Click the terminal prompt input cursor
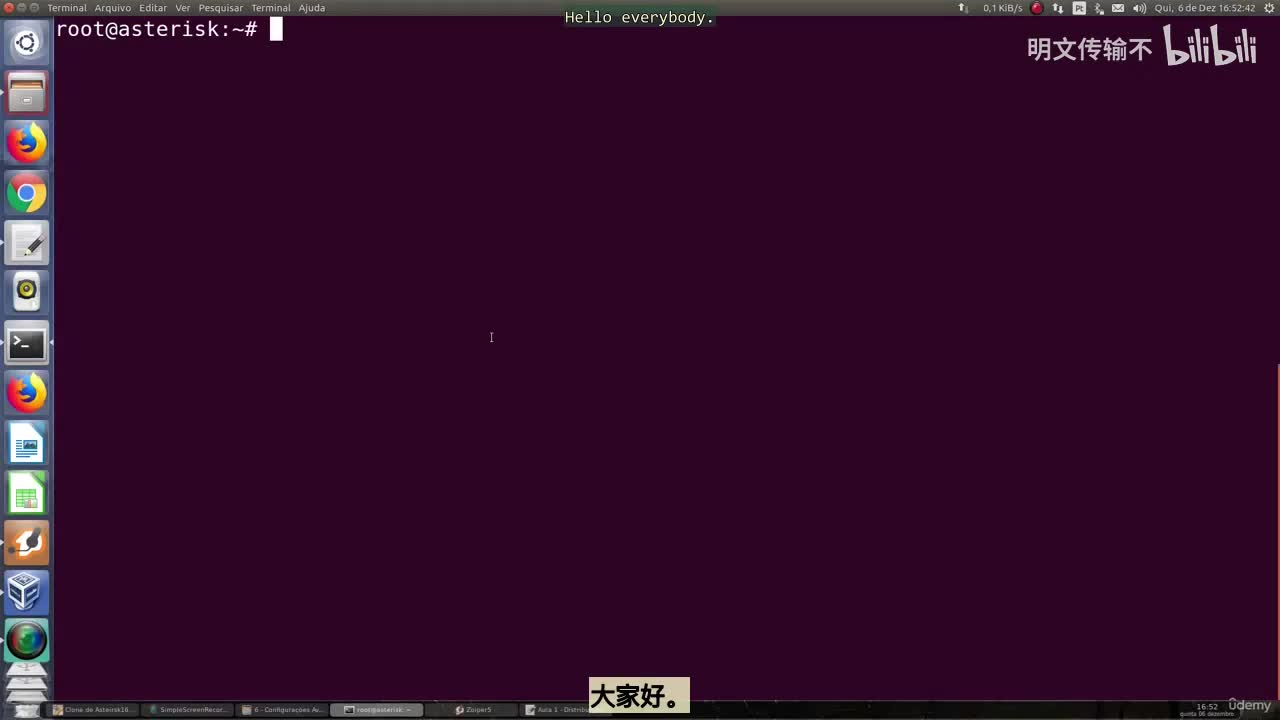The width and height of the screenshot is (1280, 720). click(276, 29)
